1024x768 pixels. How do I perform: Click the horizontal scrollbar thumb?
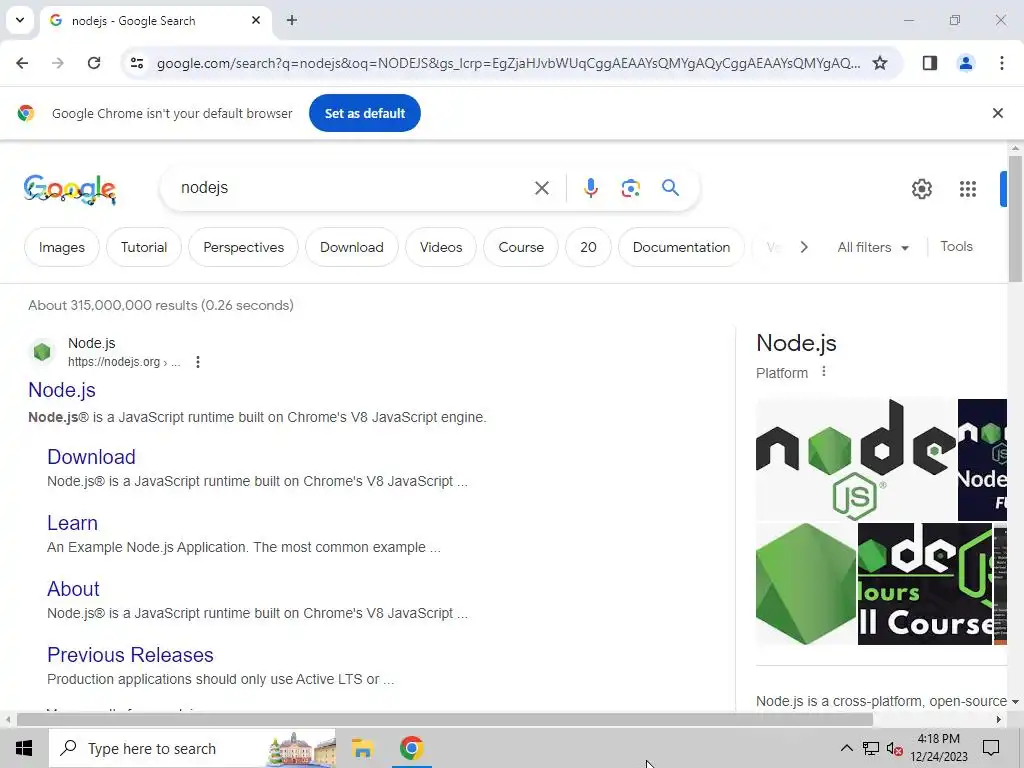click(445, 720)
